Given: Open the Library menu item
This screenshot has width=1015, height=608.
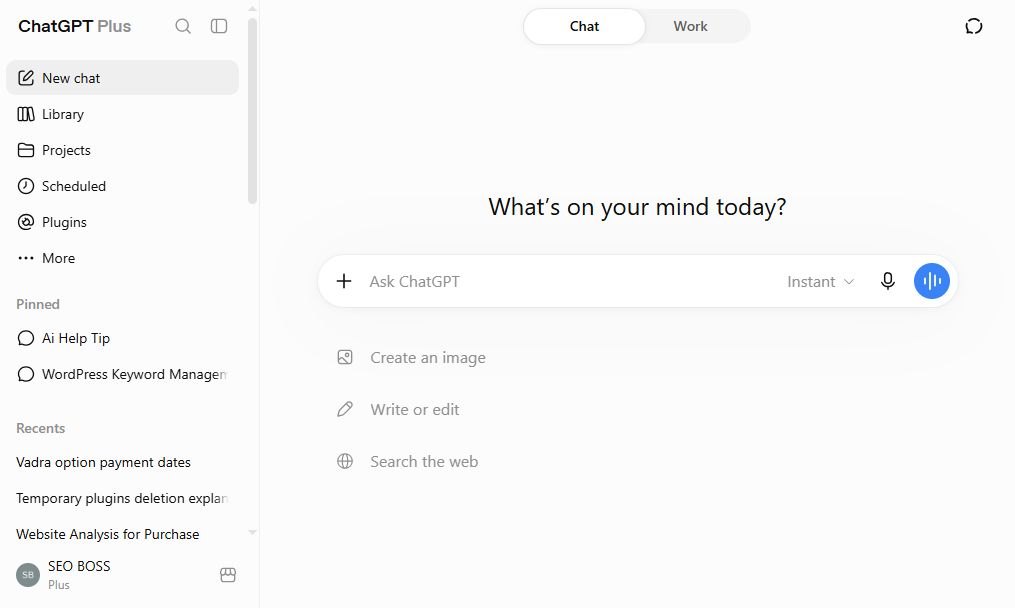Looking at the screenshot, I should pos(122,114).
